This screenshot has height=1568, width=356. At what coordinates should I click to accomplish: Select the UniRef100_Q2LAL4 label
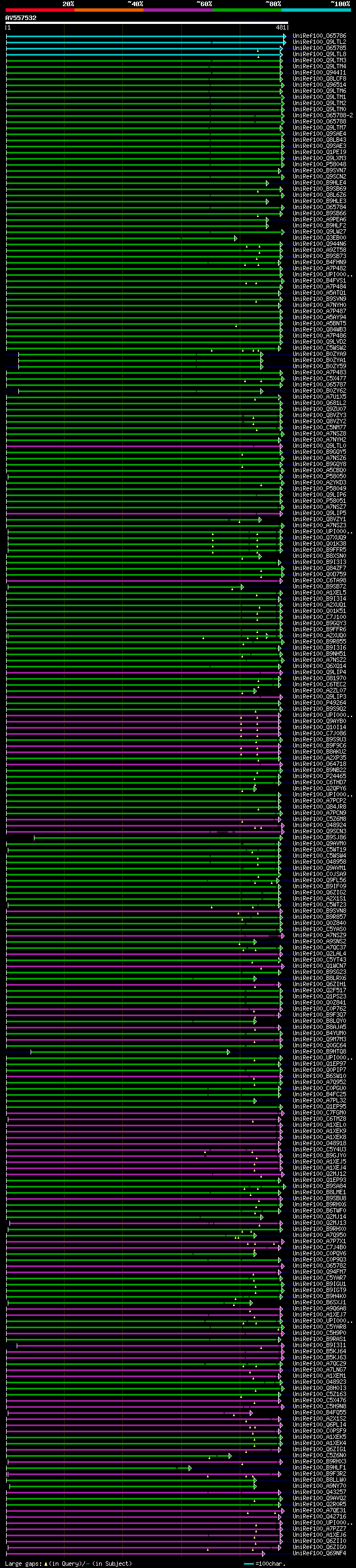pyautogui.click(x=319, y=954)
